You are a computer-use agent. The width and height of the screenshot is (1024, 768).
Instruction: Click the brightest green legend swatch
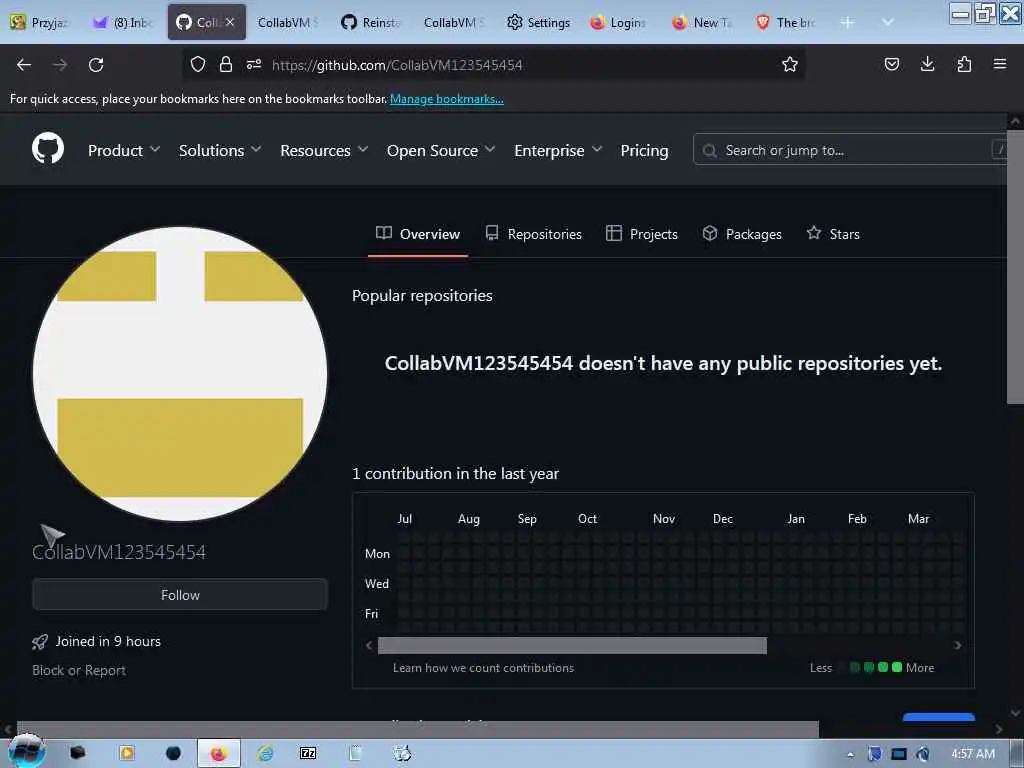click(x=897, y=667)
